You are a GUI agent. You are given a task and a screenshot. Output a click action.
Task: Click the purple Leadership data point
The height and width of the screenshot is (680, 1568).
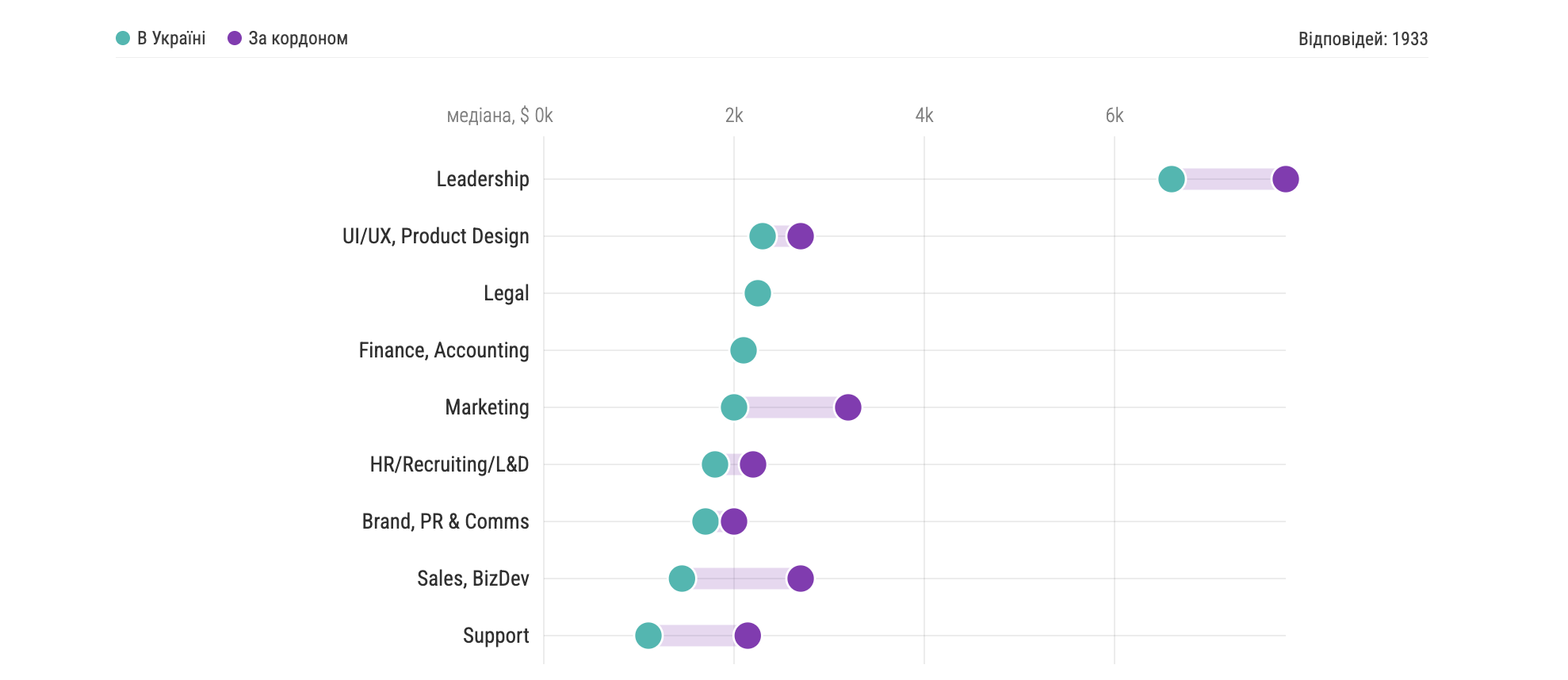click(1285, 179)
